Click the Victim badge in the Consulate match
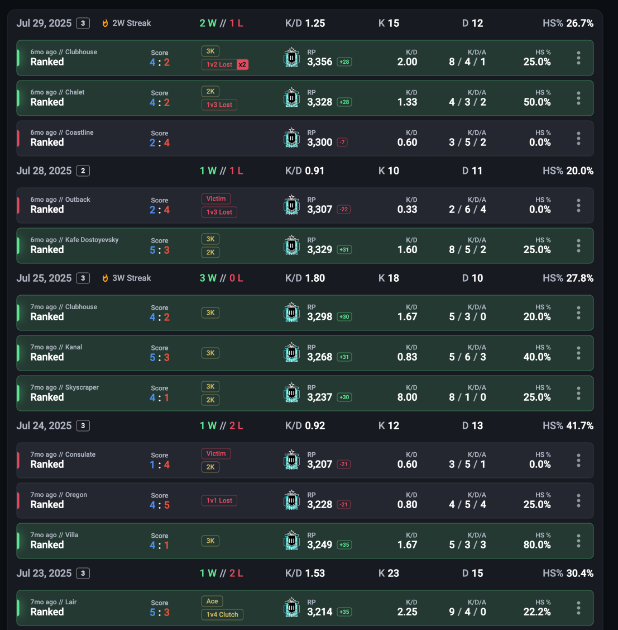This screenshot has width=618, height=630. click(x=216, y=453)
